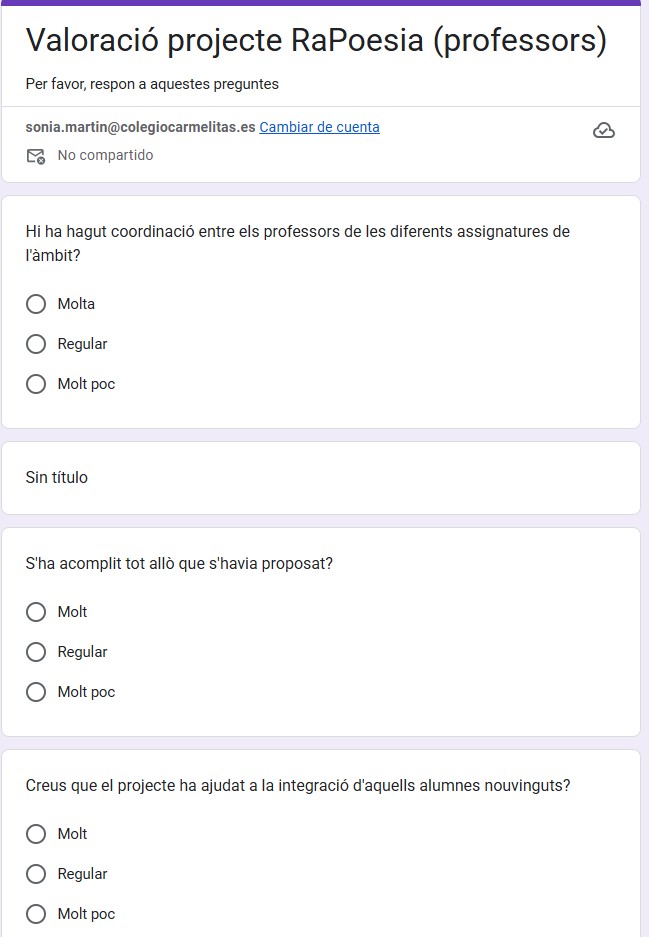649x937 pixels.
Task: Click the 'Sin título' section card
Action: [x=320, y=478]
